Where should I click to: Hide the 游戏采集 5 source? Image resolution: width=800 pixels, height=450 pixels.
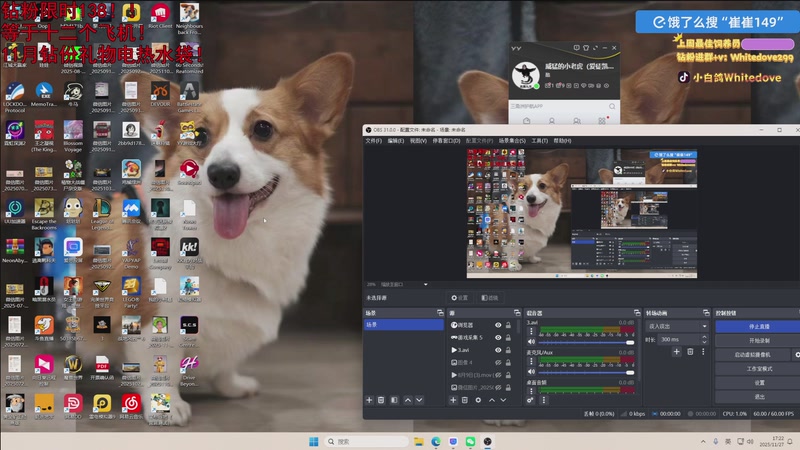[x=498, y=338]
